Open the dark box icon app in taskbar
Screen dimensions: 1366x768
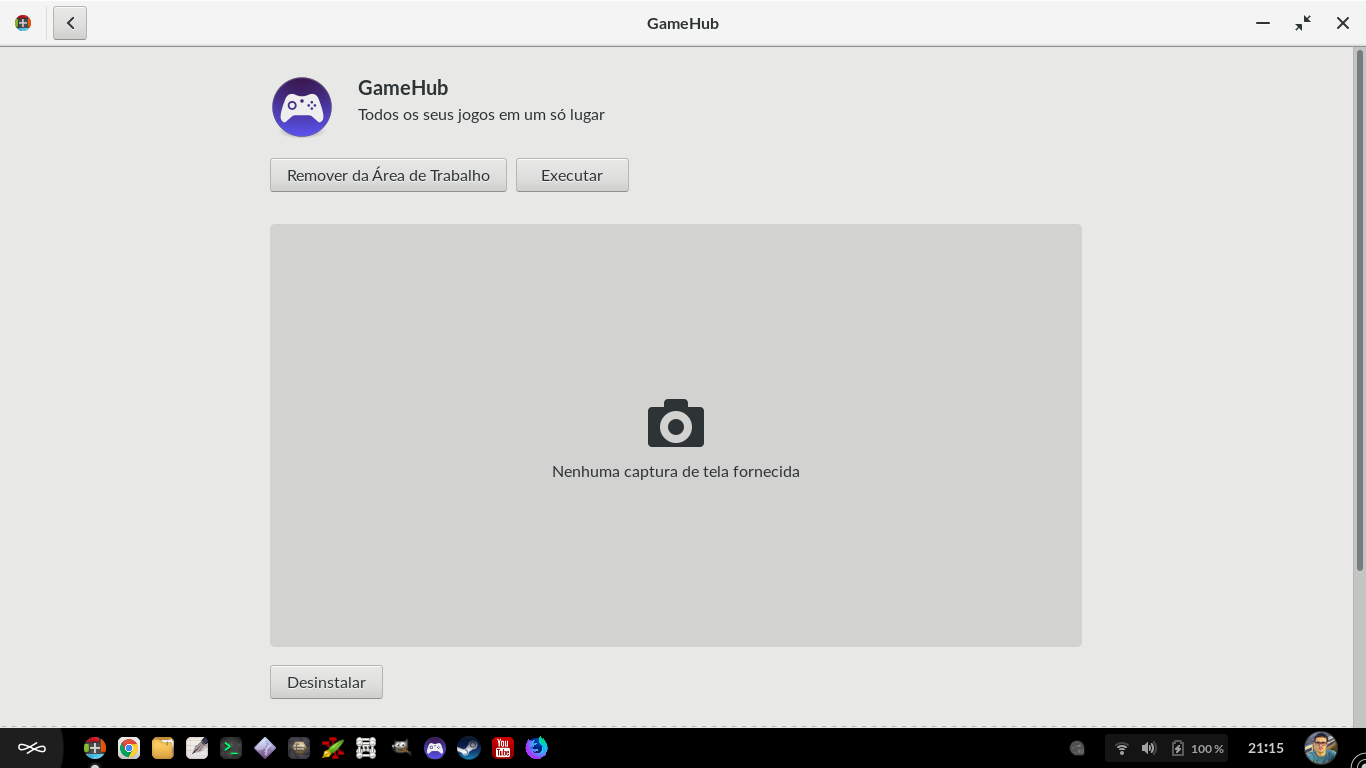tap(299, 748)
